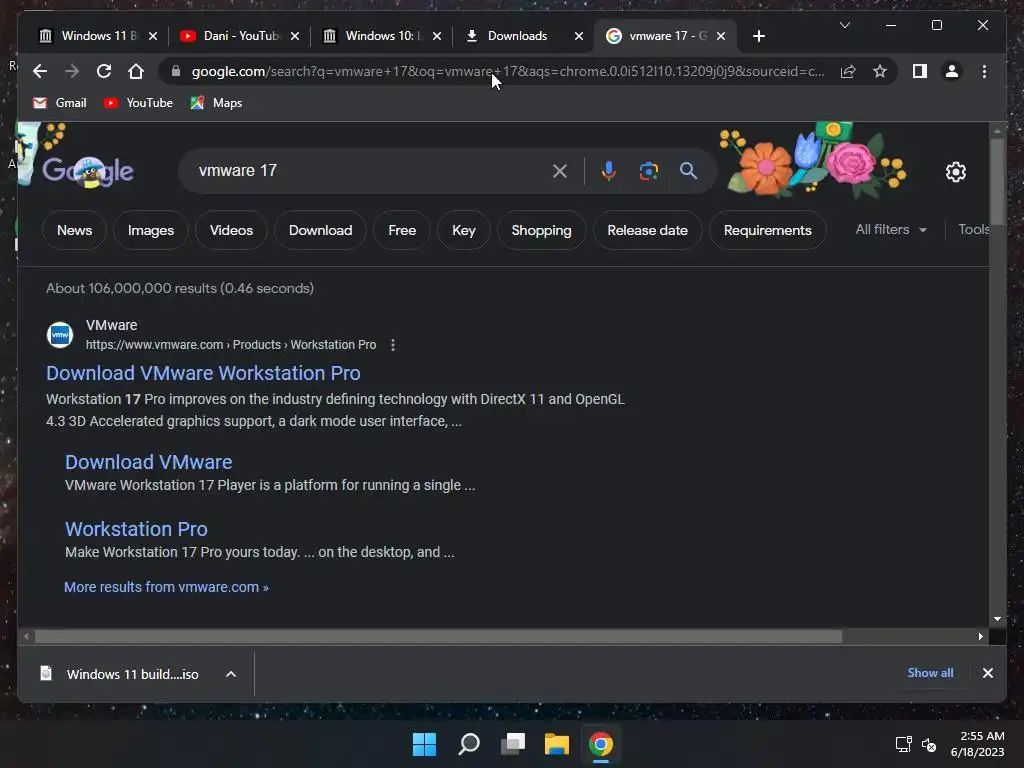The width and height of the screenshot is (1024, 768).
Task: Open taskbar Search icon
Action: [x=469, y=744]
